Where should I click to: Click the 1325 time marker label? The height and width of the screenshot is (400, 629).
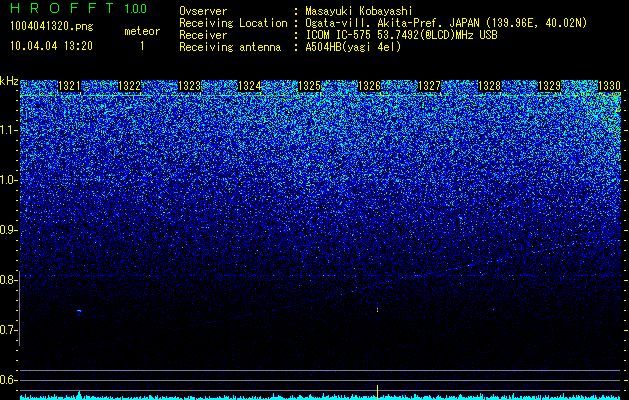tap(310, 86)
